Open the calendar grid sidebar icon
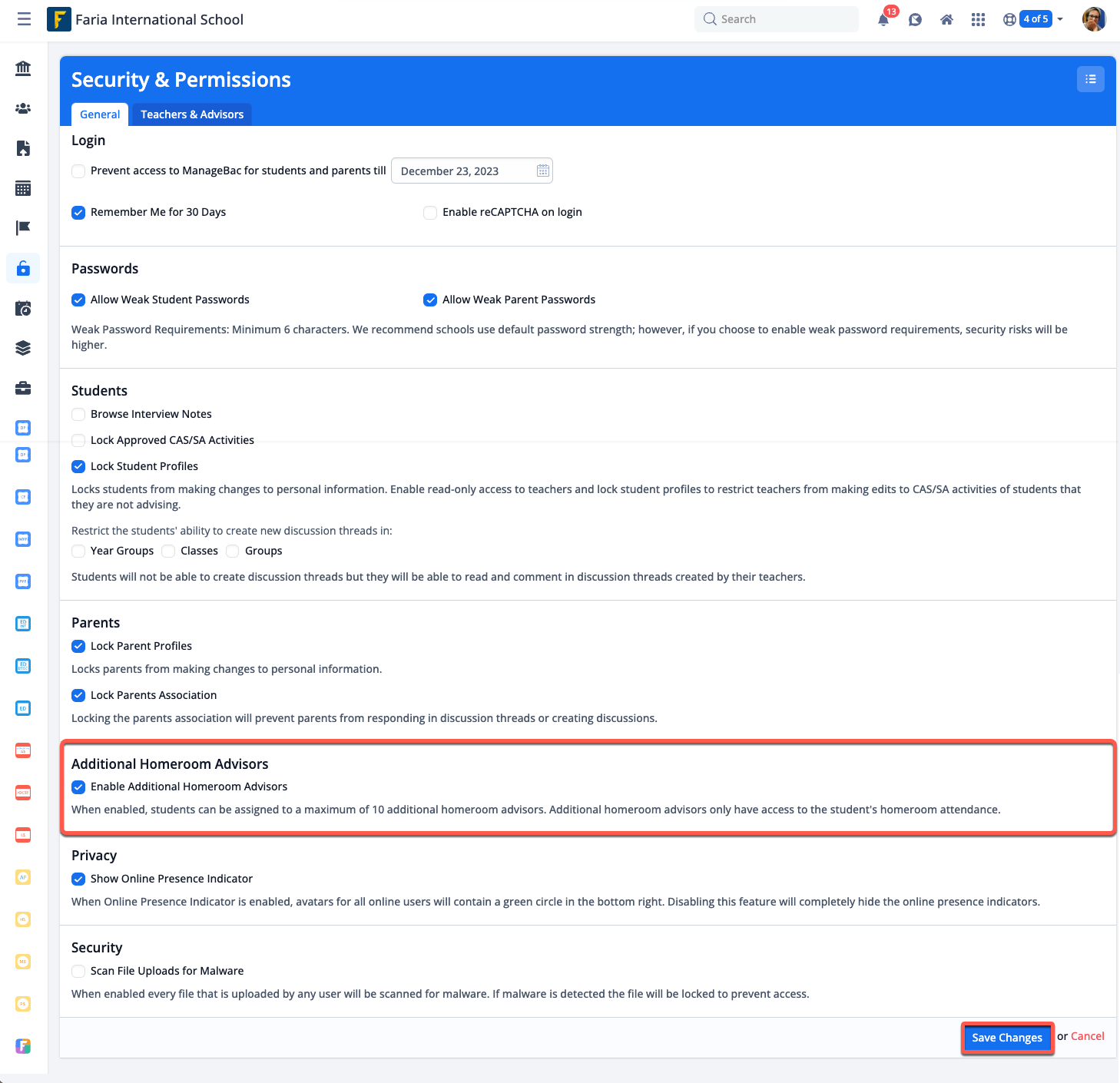 coord(23,188)
